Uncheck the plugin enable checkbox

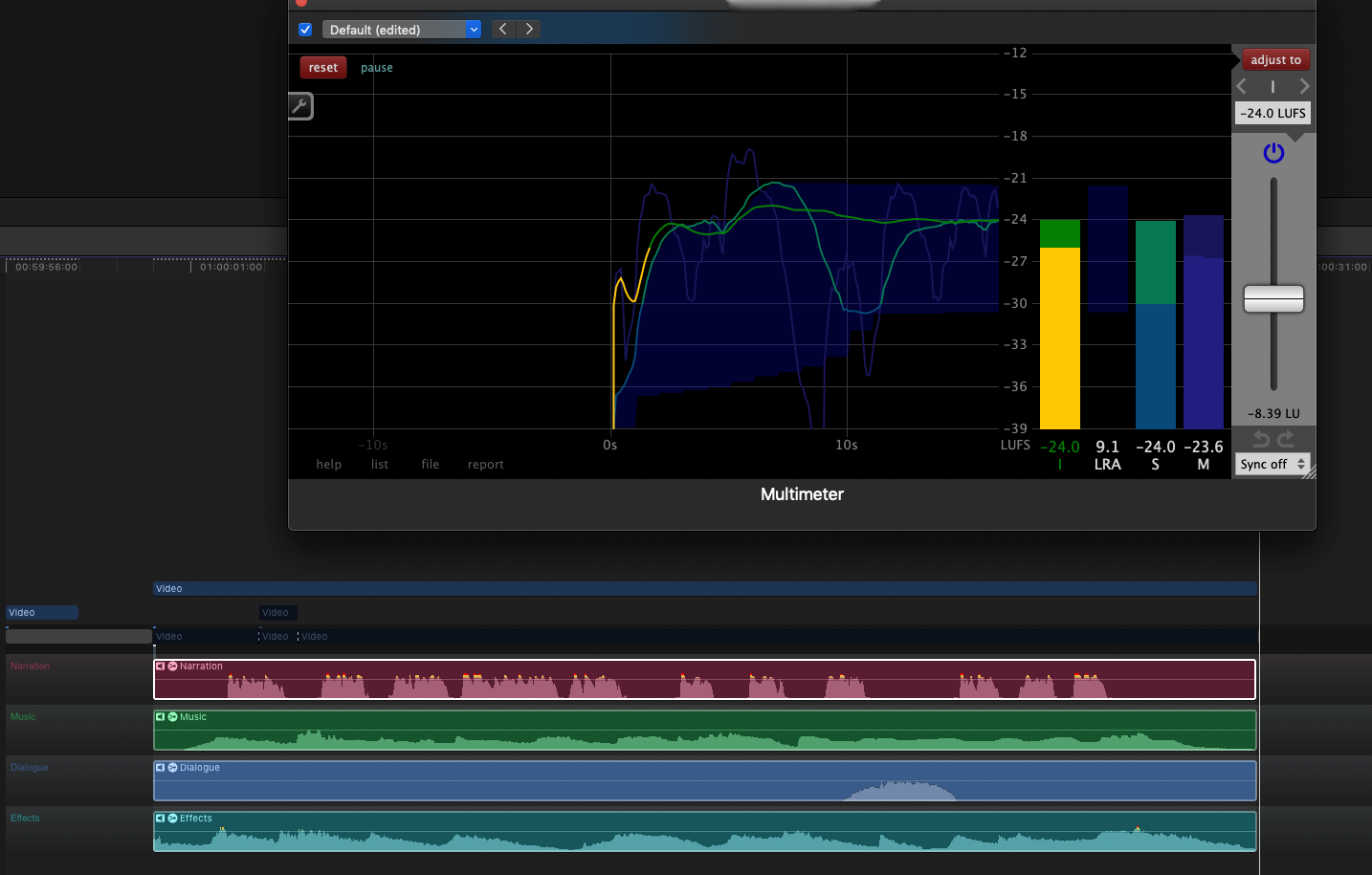click(305, 30)
